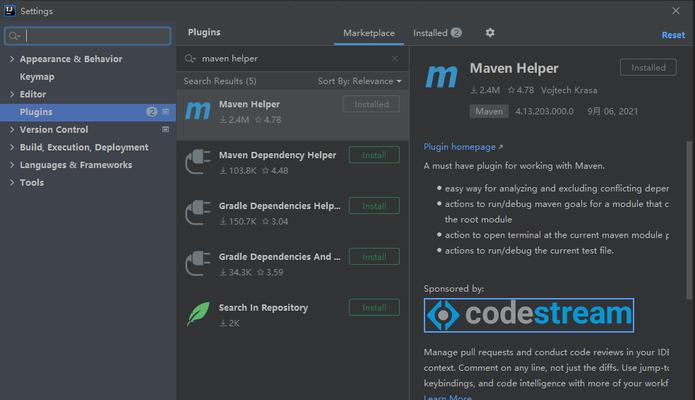Click Installed button in Maven Helper list row
695x400 pixels.
pyautogui.click(x=371, y=104)
